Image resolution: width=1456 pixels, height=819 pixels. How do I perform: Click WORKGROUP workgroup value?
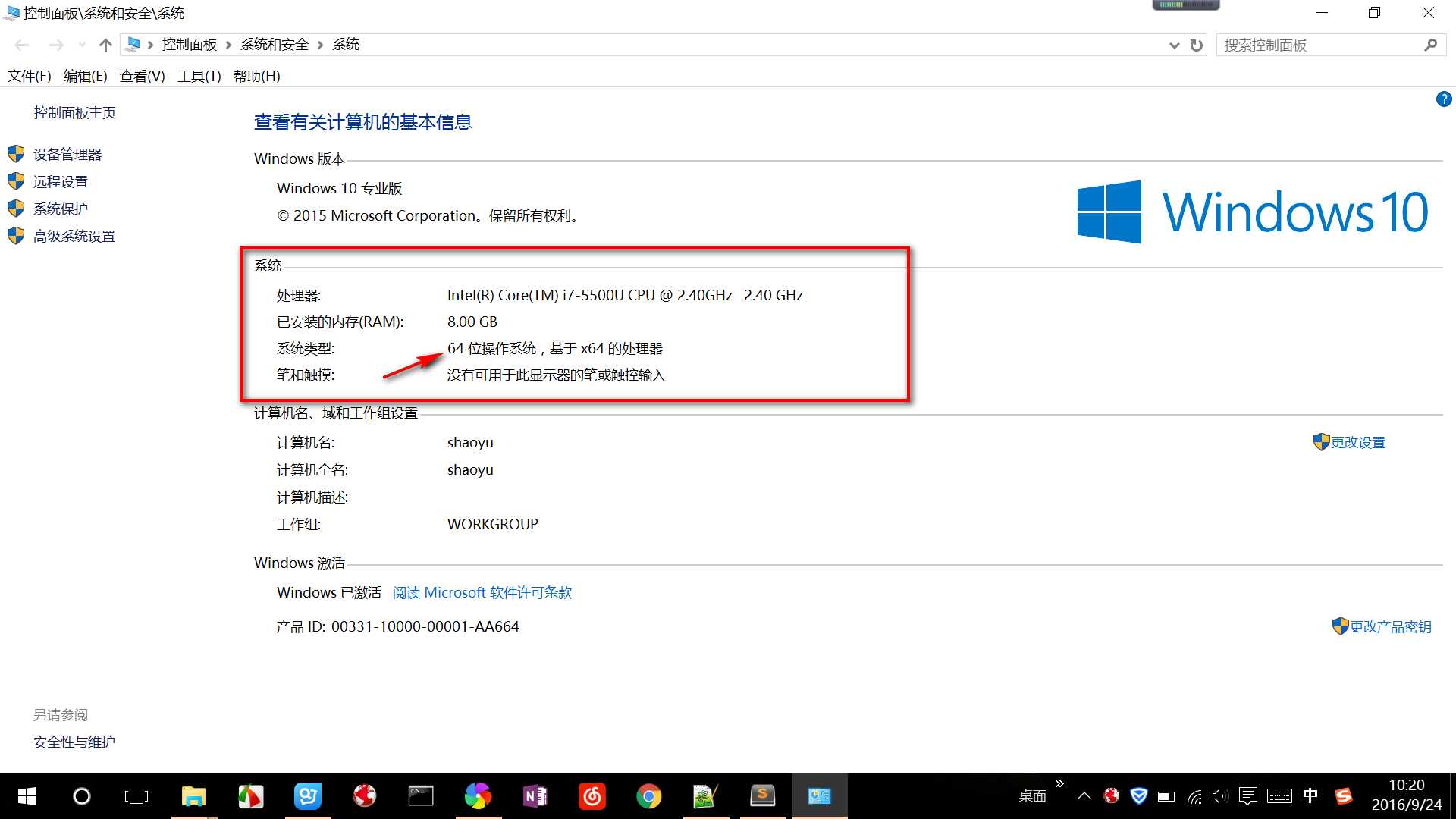pos(493,525)
